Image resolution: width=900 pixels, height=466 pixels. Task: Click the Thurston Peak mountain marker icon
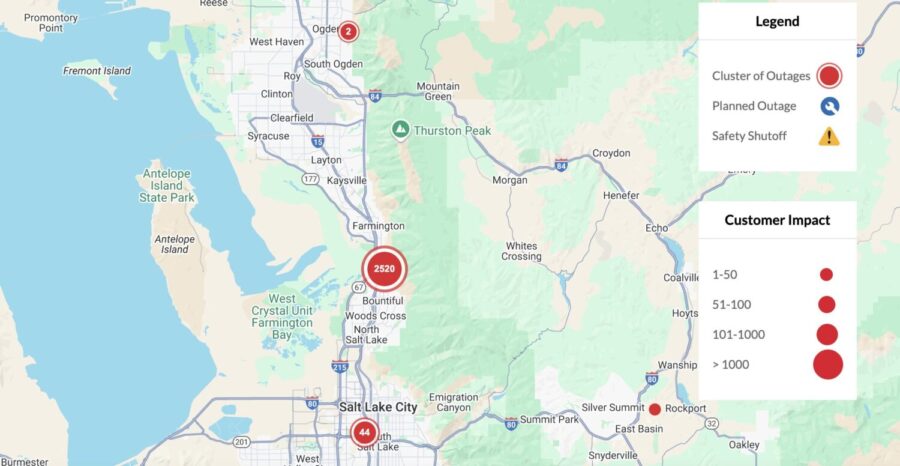pyautogui.click(x=400, y=130)
